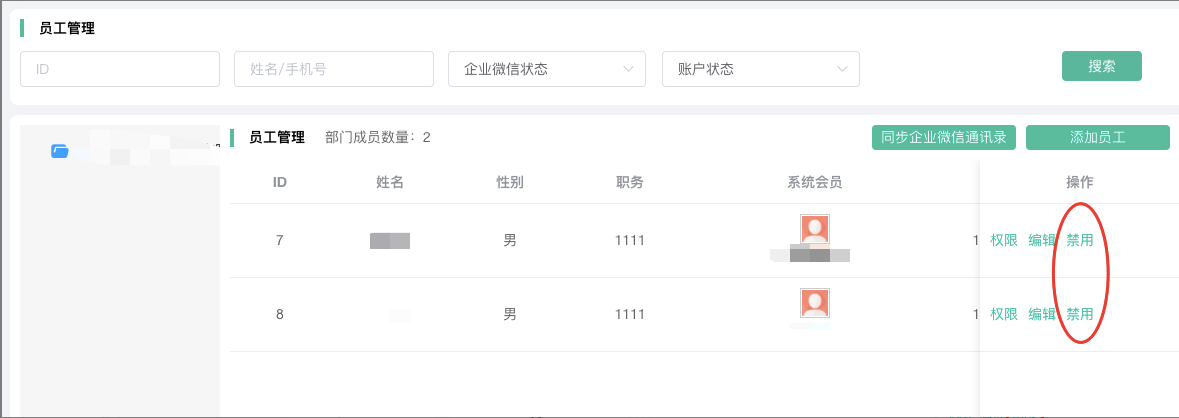Disable employee ID 8 via 禁用
The image size is (1179, 418).
point(1080,314)
